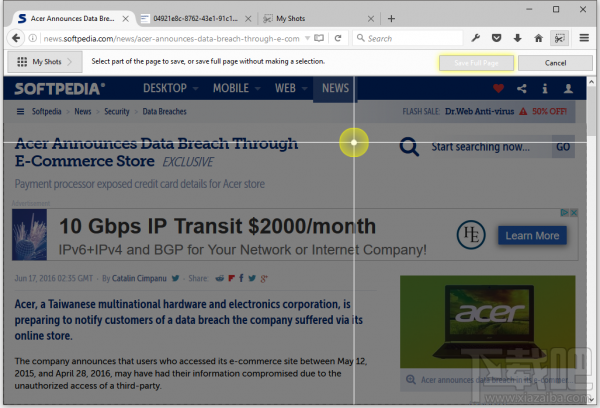Viewport: 600px width, 408px height.
Task: Reload the page with the refresh icon
Action: pyautogui.click(x=338, y=38)
